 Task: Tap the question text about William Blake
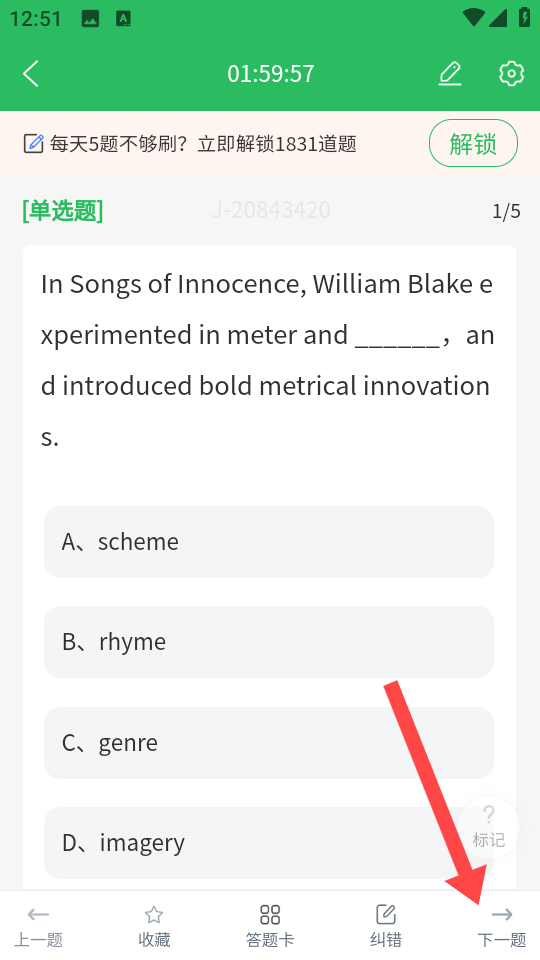pyautogui.click(x=267, y=360)
